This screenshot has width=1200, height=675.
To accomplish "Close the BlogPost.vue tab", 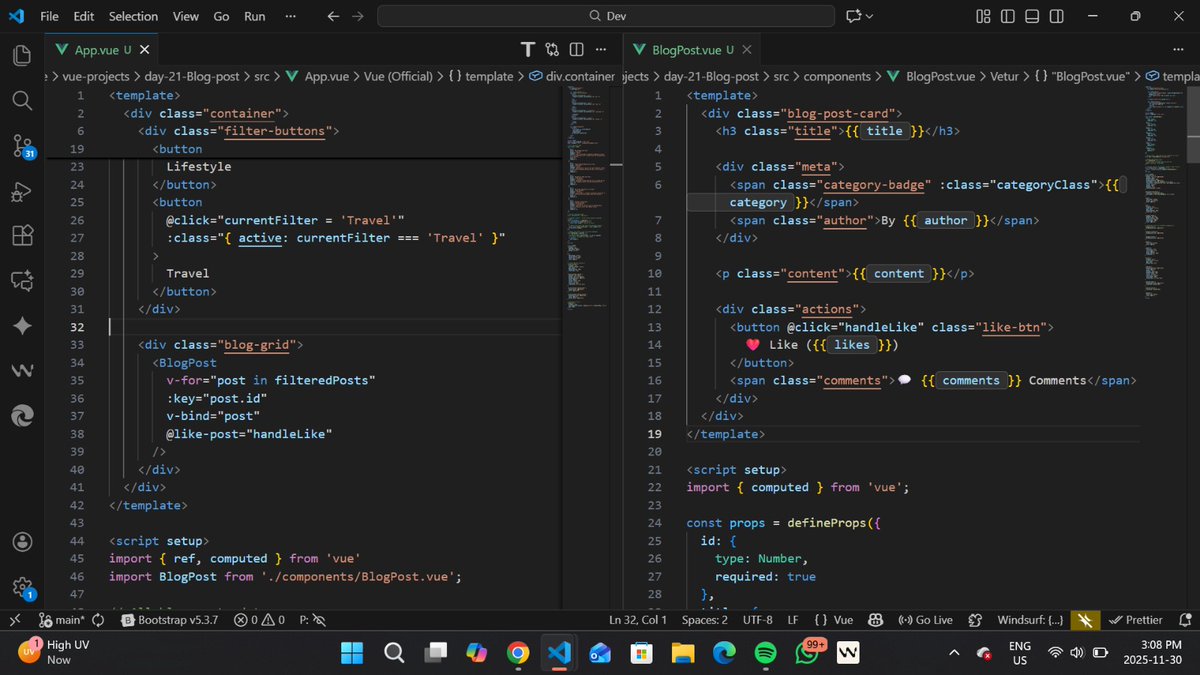I will (748, 50).
